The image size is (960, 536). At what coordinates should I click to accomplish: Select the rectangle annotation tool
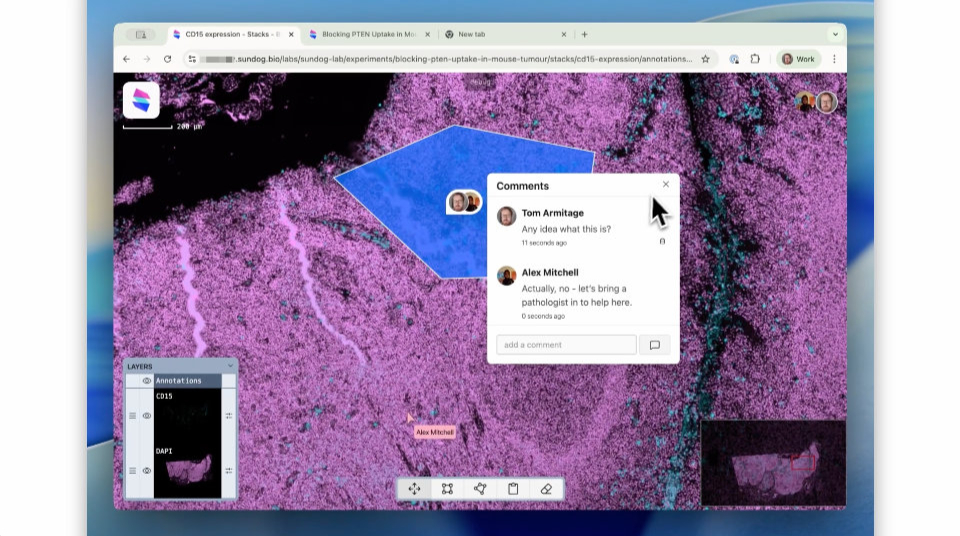click(447, 489)
